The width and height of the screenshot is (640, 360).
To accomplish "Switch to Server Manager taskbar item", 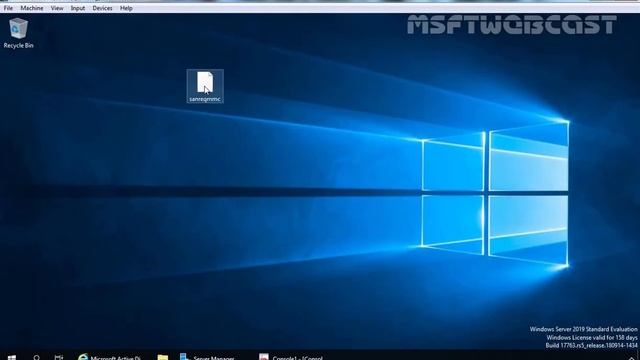I will coord(207,357).
